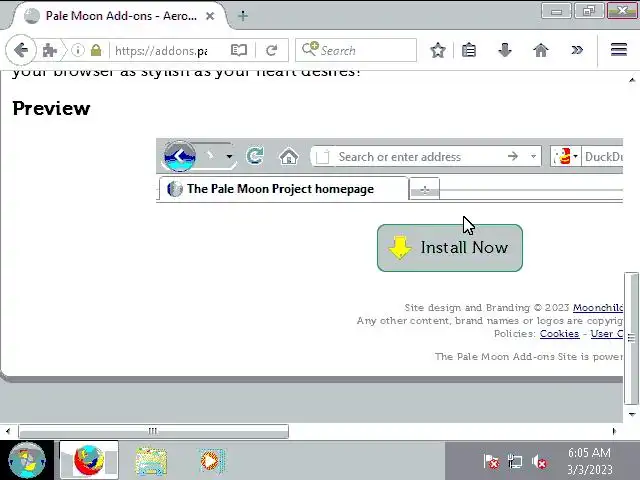Bookmark this page with the star icon
The width and height of the screenshot is (640, 480).
[x=438, y=50]
